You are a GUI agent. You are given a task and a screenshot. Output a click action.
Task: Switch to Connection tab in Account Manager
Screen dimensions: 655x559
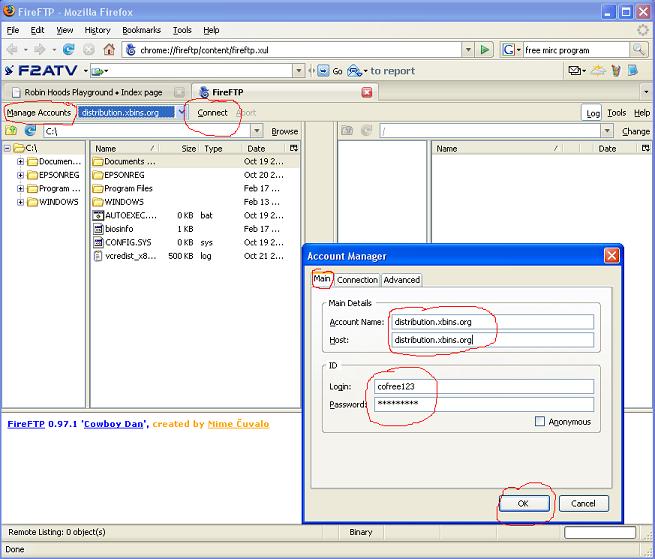[358, 280]
